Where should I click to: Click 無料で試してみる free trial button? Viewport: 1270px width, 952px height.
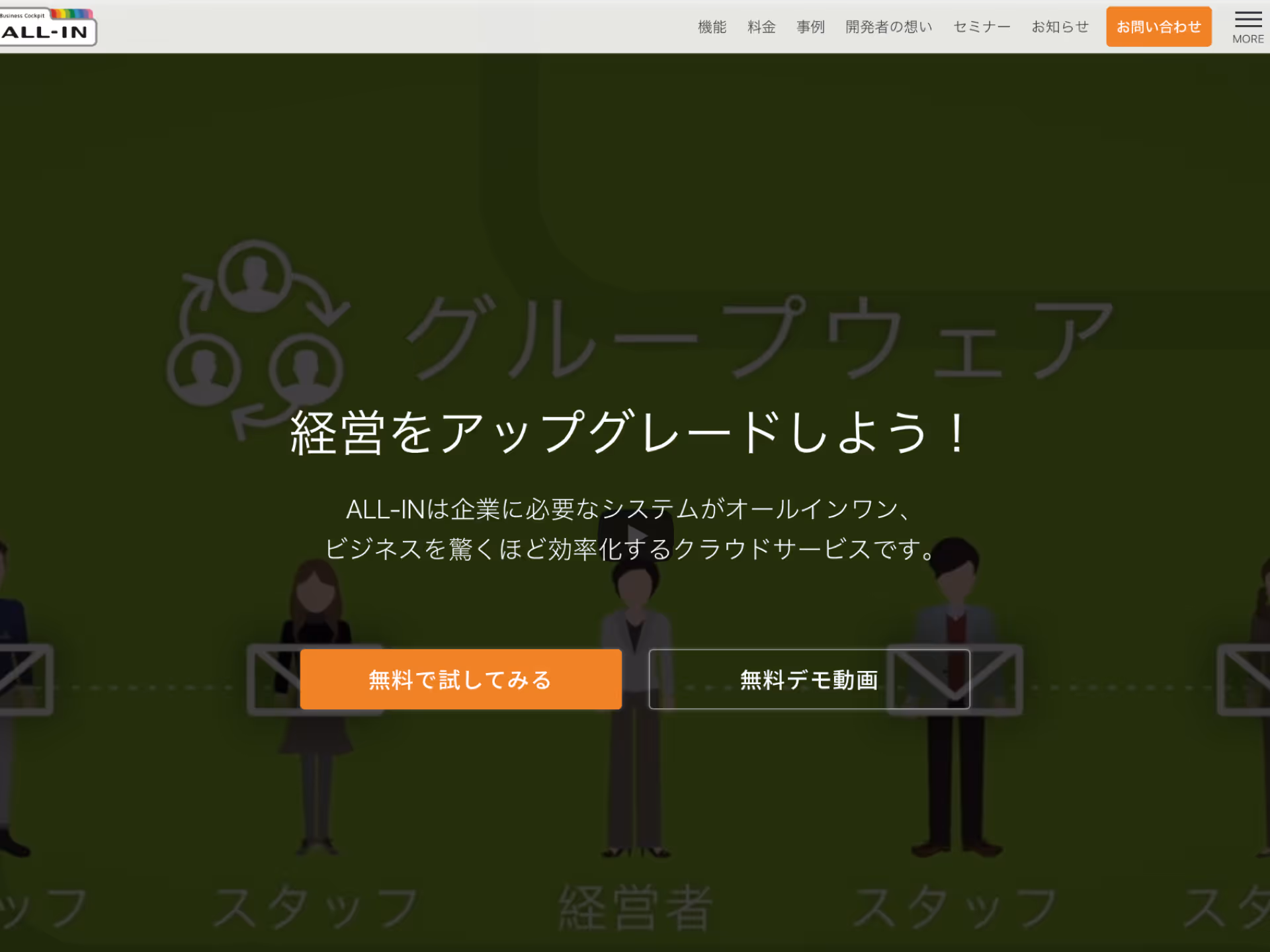(461, 679)
